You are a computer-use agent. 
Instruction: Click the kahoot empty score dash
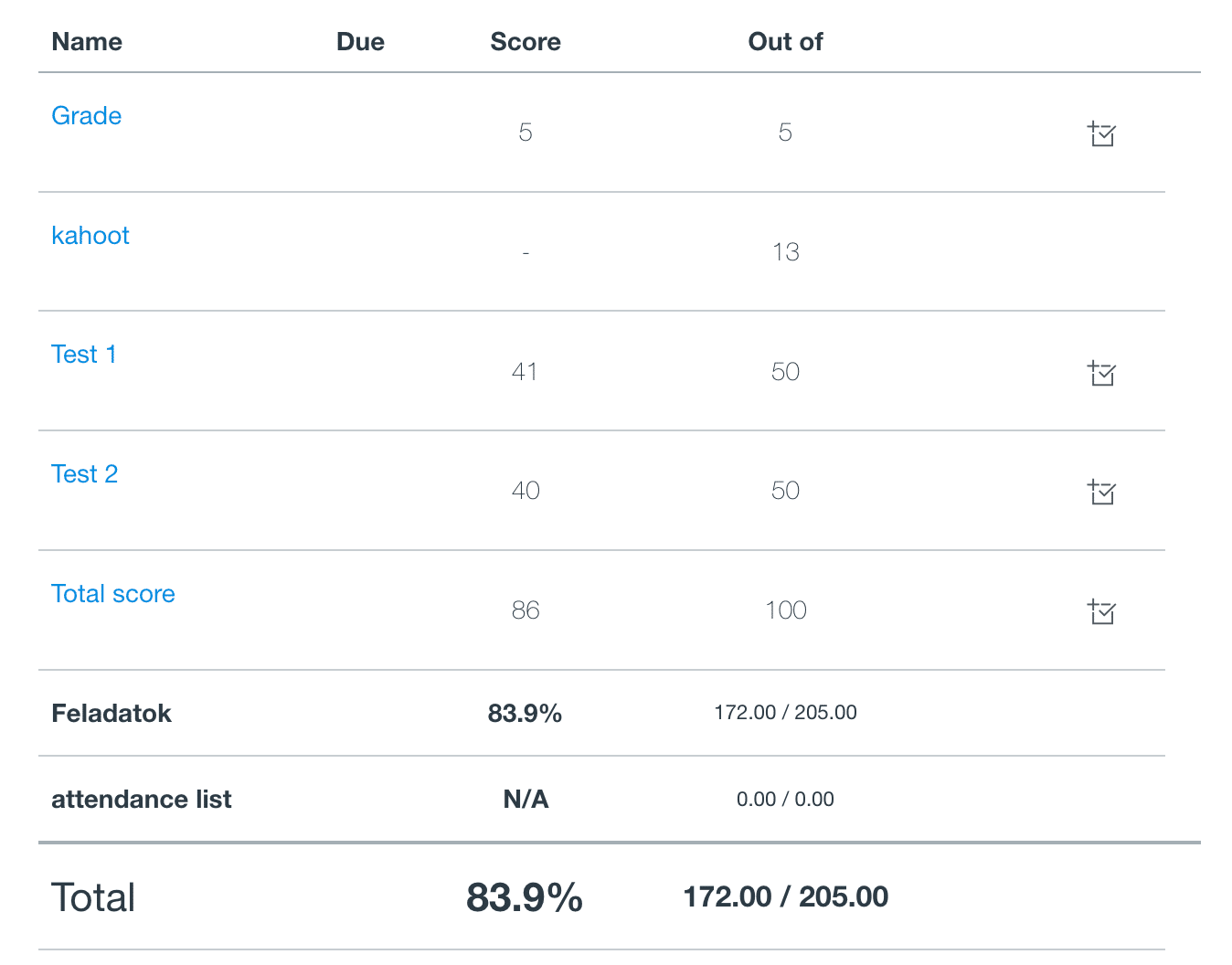tap(526, 252)
